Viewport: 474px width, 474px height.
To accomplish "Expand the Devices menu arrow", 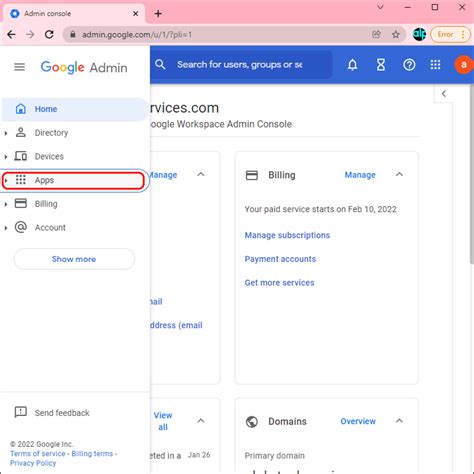I will tap(6, 157).
